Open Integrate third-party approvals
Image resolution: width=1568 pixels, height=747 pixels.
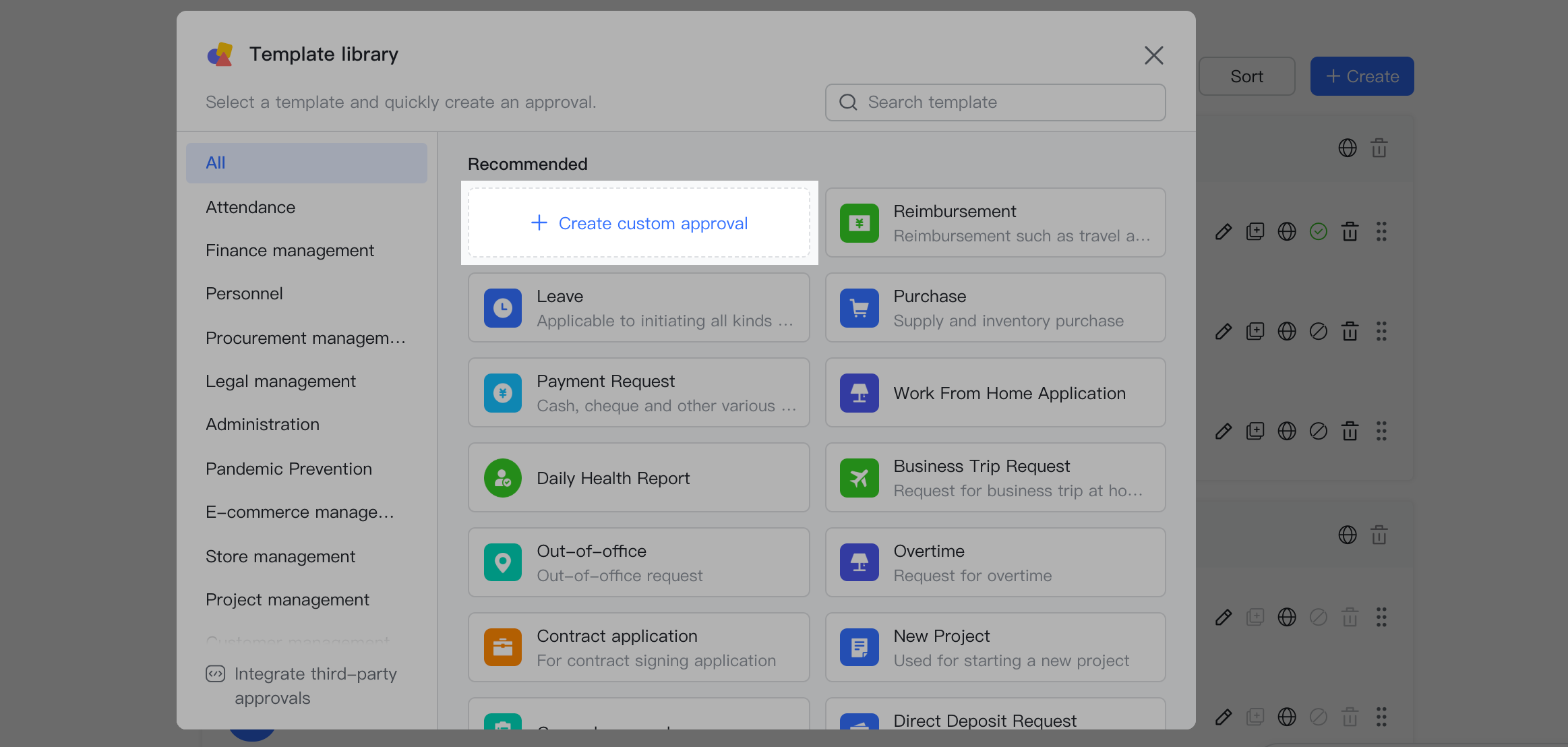click(x=315, y=685)
